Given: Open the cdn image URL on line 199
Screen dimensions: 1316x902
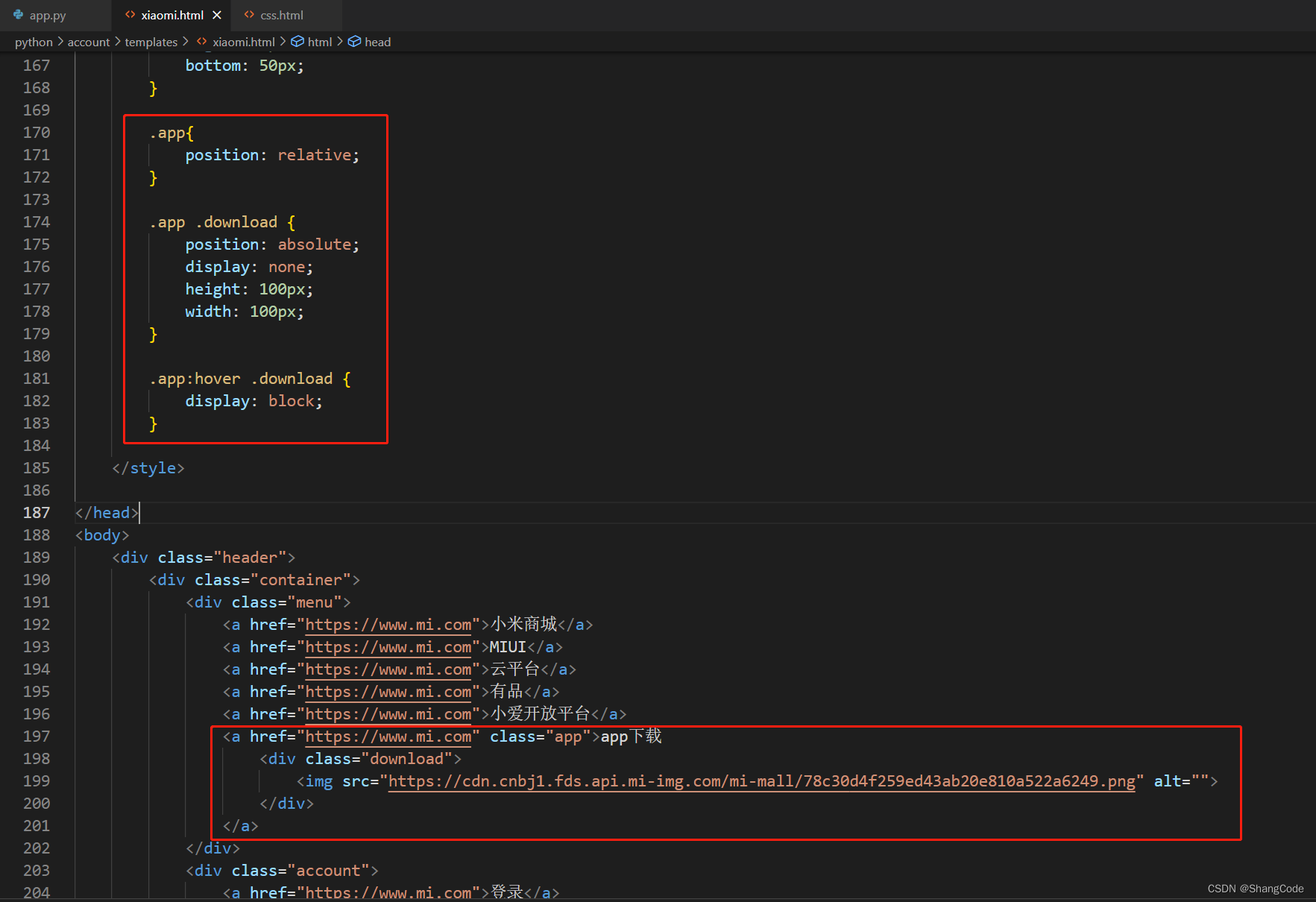Looking at the screenshot, I should [x=761, y=781].
